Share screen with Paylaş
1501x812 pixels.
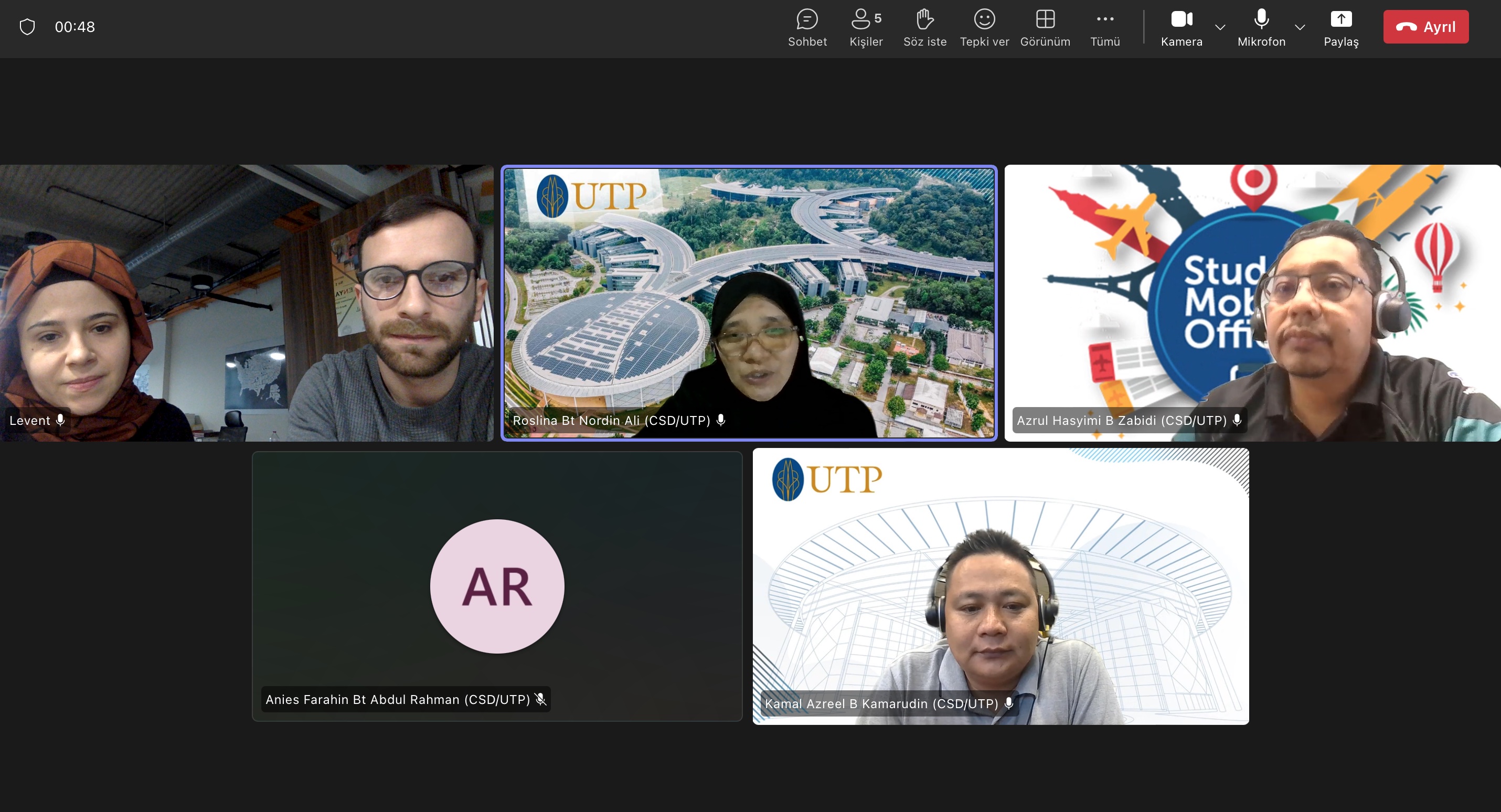(1341, 27)
